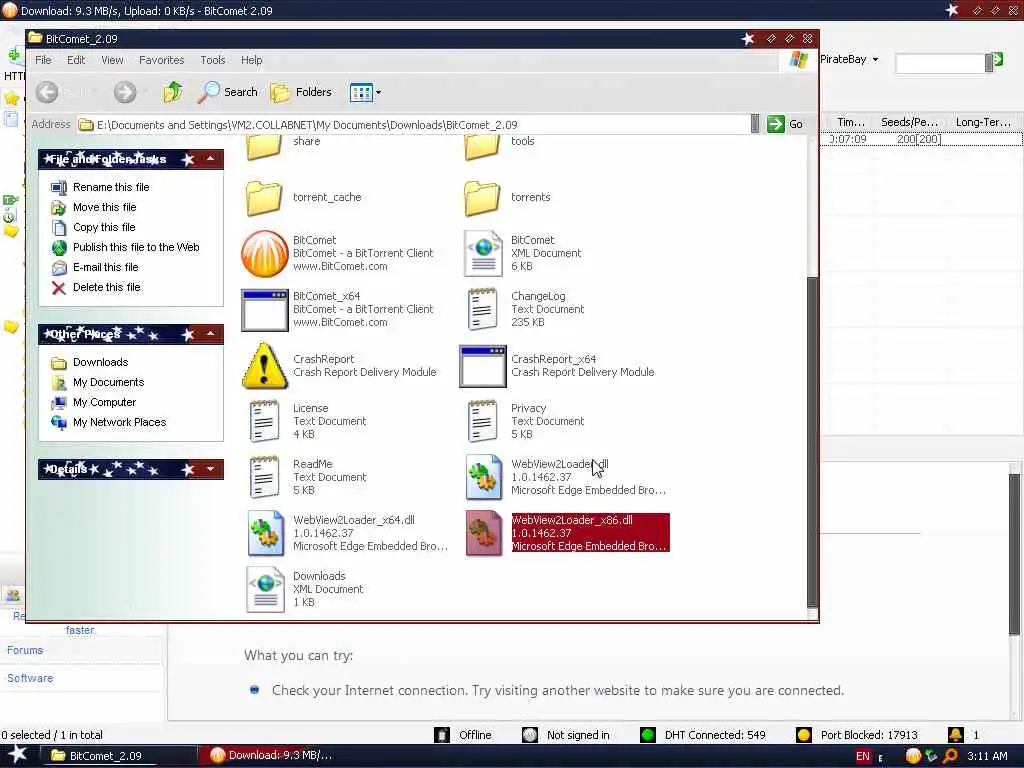
Task: Click the Long-Ter... column header in BitComet
Action: pyautogui.click(x=983, y=122)
